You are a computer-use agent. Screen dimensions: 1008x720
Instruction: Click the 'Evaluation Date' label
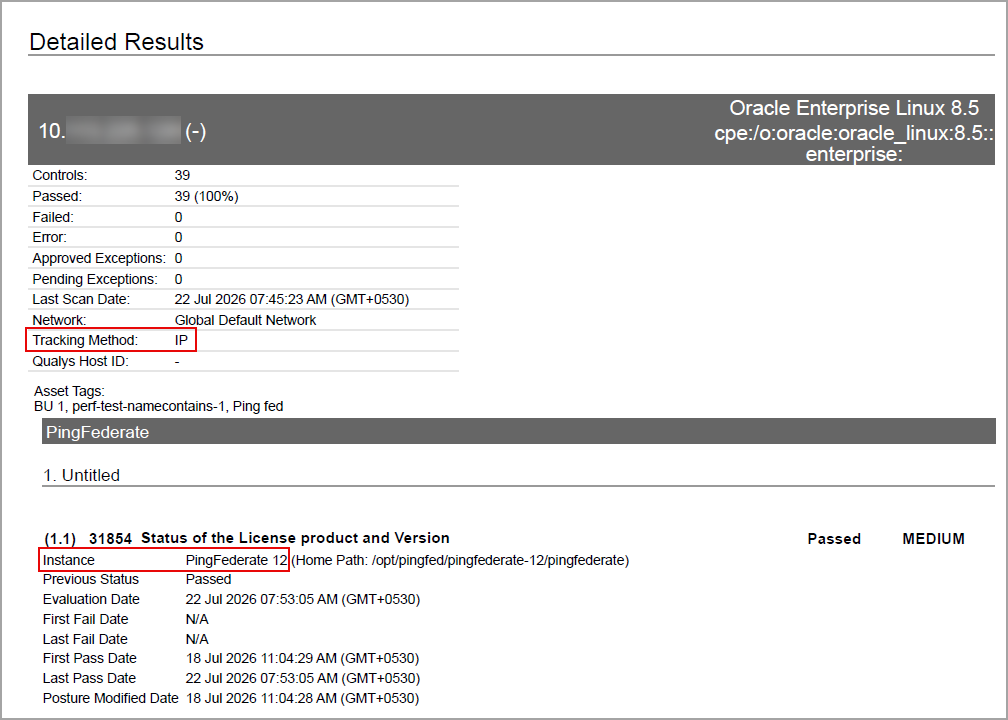tap(91, 599)
